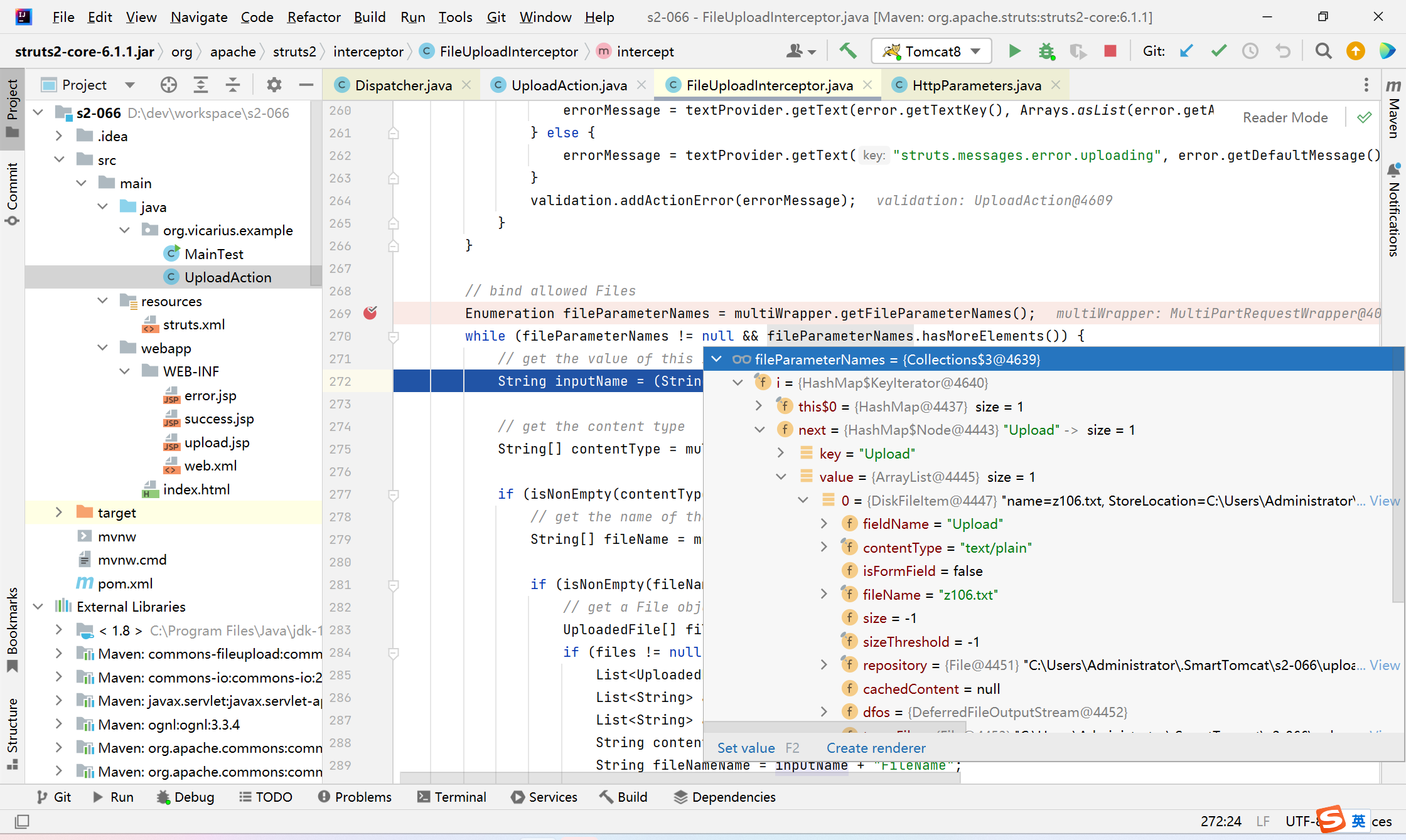The height and width of the screenshot is (840, 1406).
Task: Toggle fold marker at line 270
Action: click(394, 336)
